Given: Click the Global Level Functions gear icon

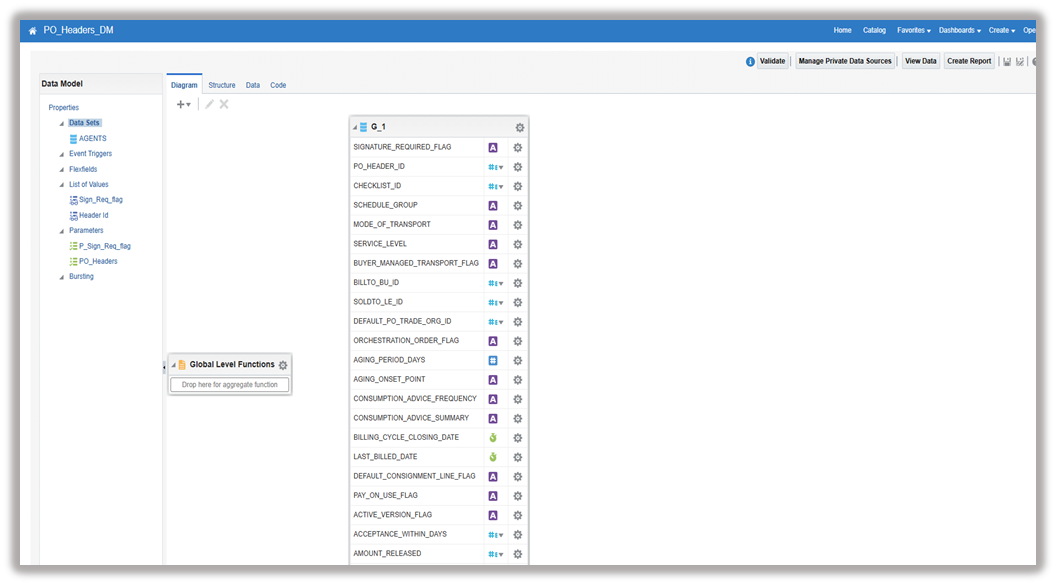Looking at the screenshot, I should point(281,364).
